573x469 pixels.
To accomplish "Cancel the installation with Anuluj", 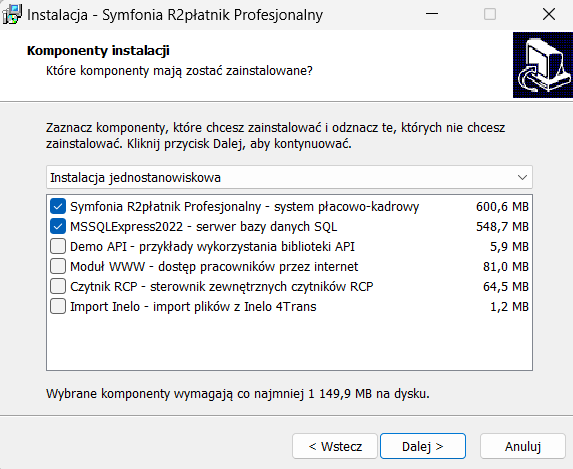I will (523, 446).
